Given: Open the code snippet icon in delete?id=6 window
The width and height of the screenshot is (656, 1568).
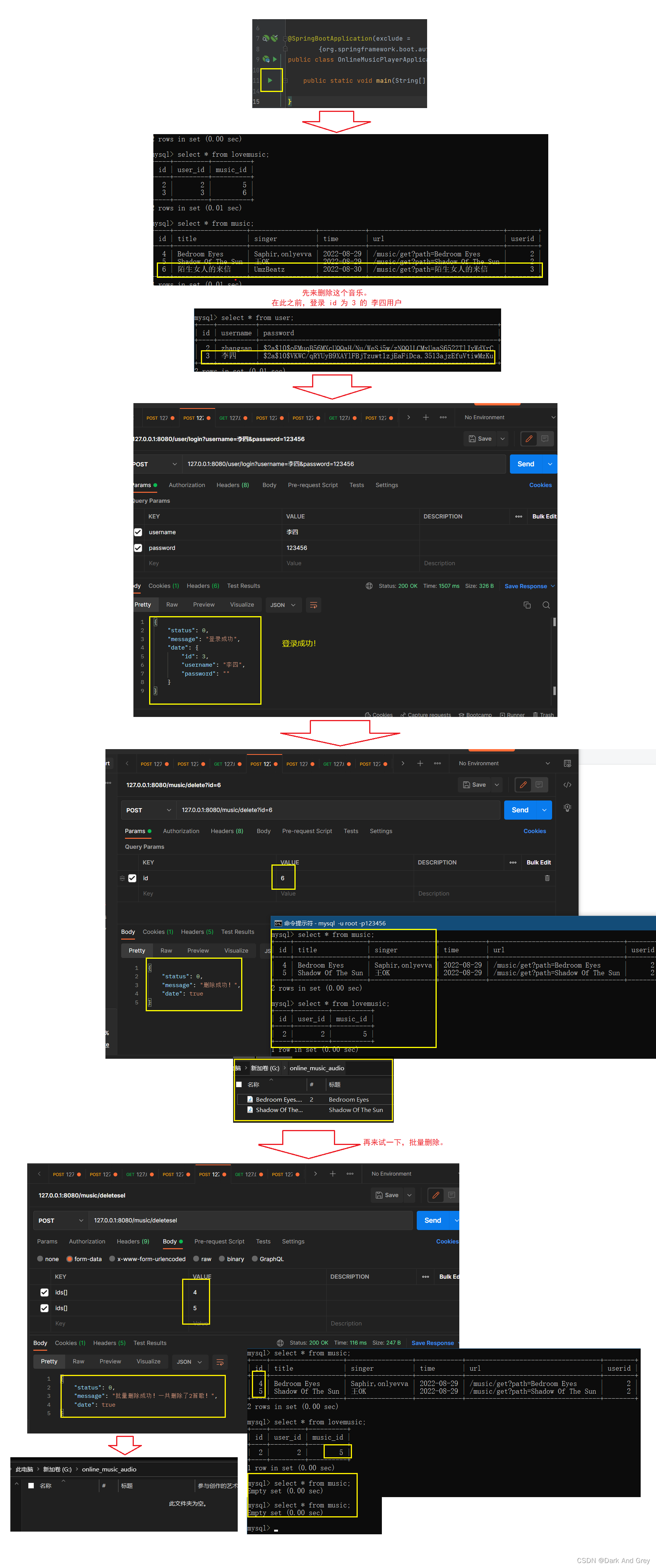Looking at the screenshot, I should pos(567,785).
